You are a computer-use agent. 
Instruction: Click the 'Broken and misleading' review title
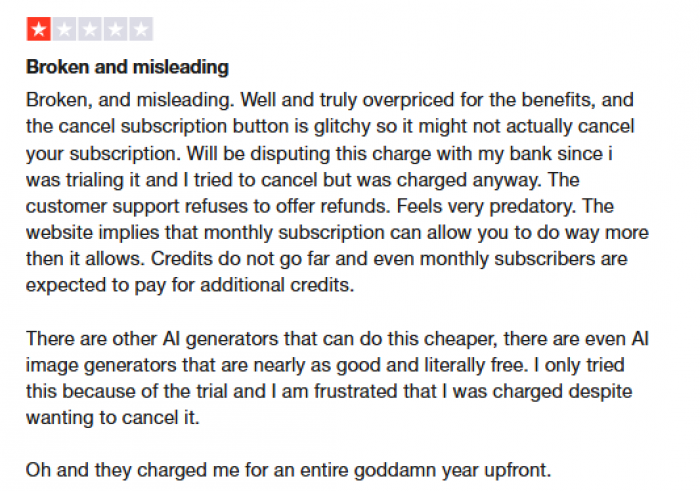[127, 67]
